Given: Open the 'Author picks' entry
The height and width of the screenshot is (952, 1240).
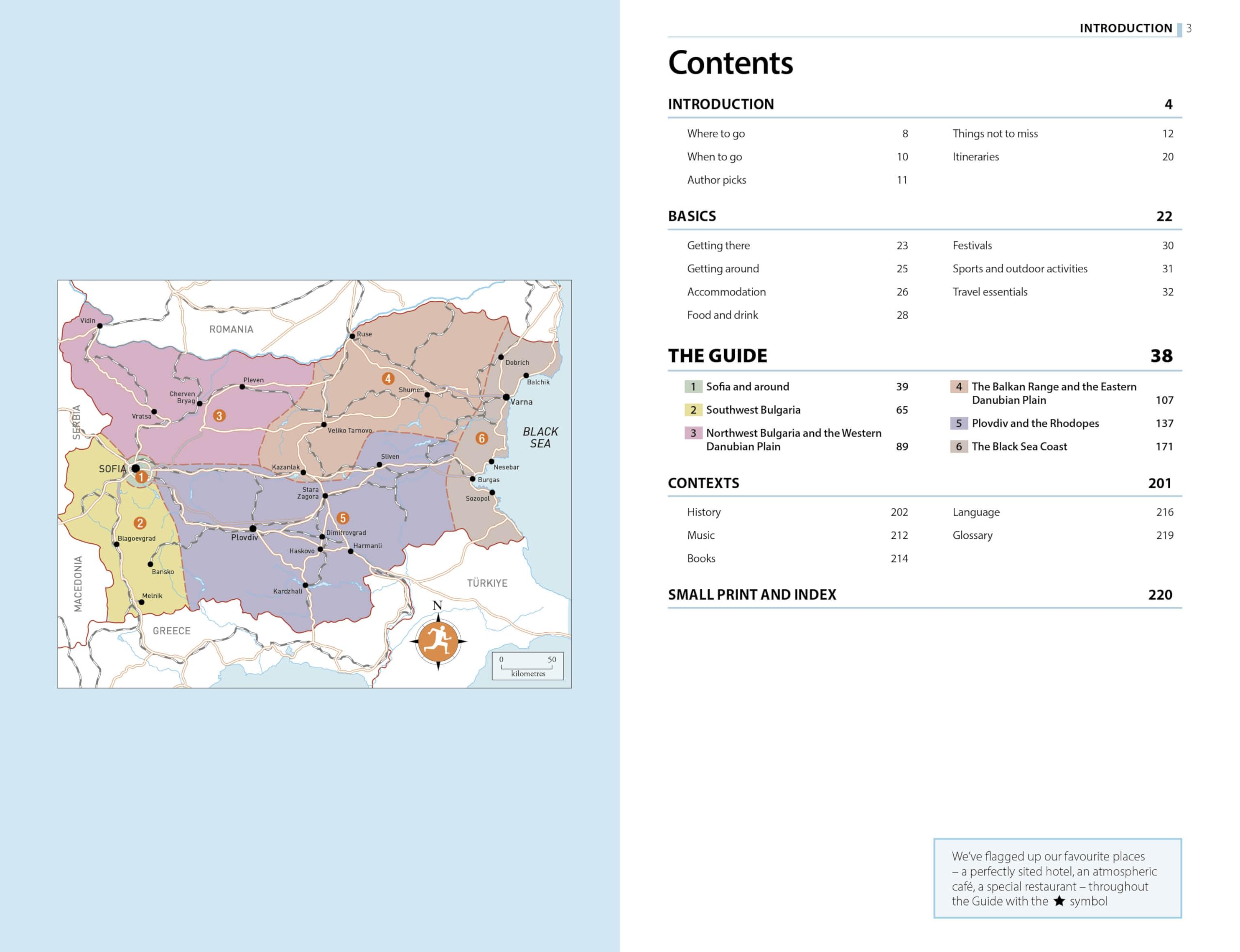Looking at the screenshot, I should click(x=716, y=180).
